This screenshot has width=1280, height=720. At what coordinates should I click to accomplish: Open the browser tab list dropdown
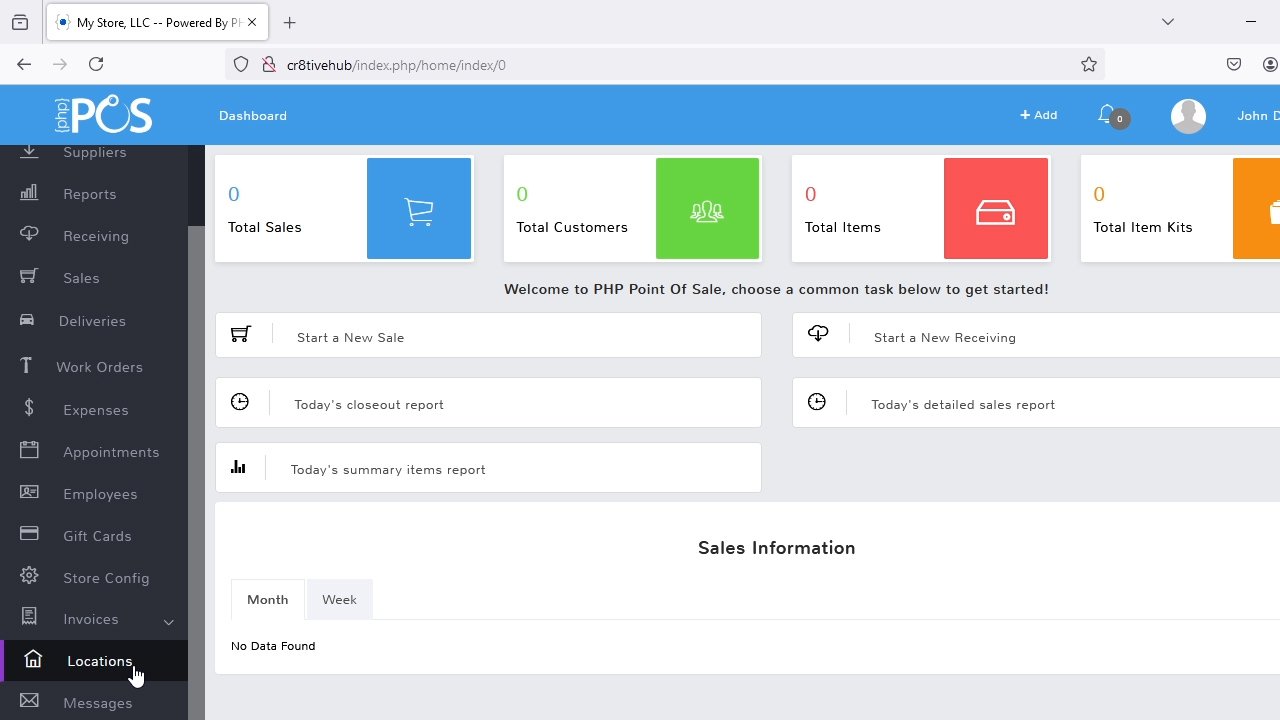coord(1168,21)
